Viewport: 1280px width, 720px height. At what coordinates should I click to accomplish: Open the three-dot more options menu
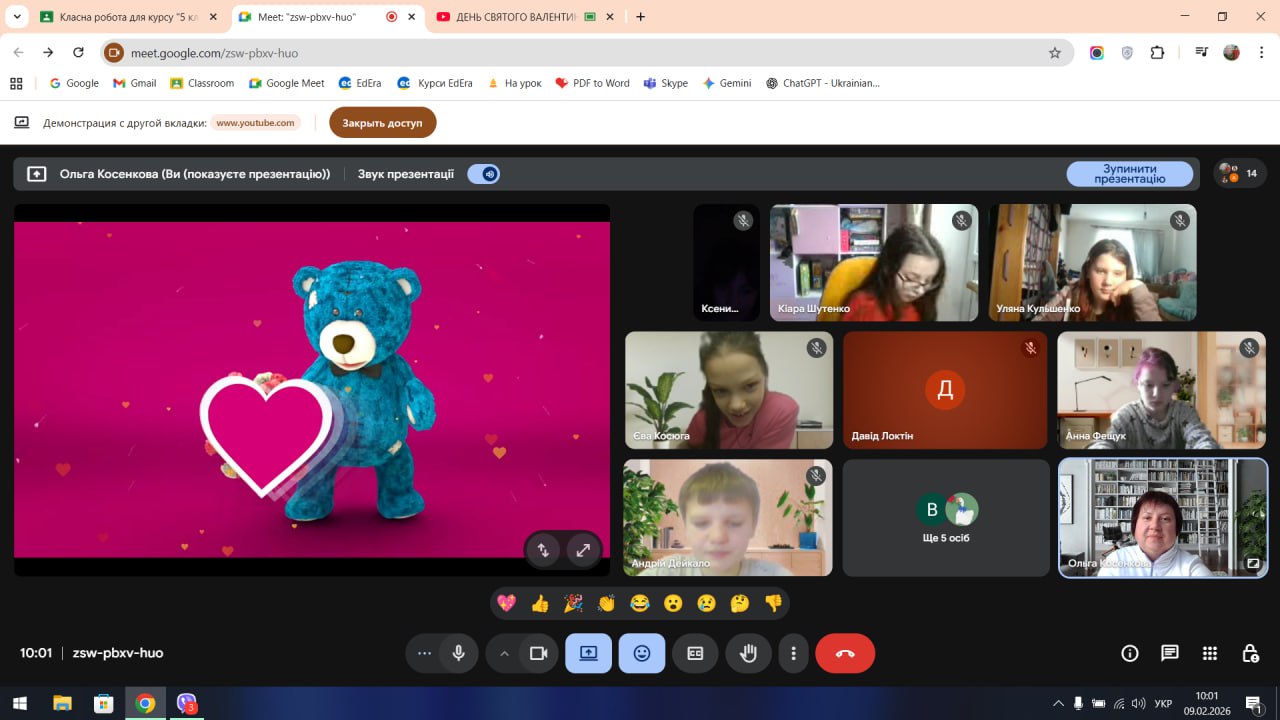[793, 653]
